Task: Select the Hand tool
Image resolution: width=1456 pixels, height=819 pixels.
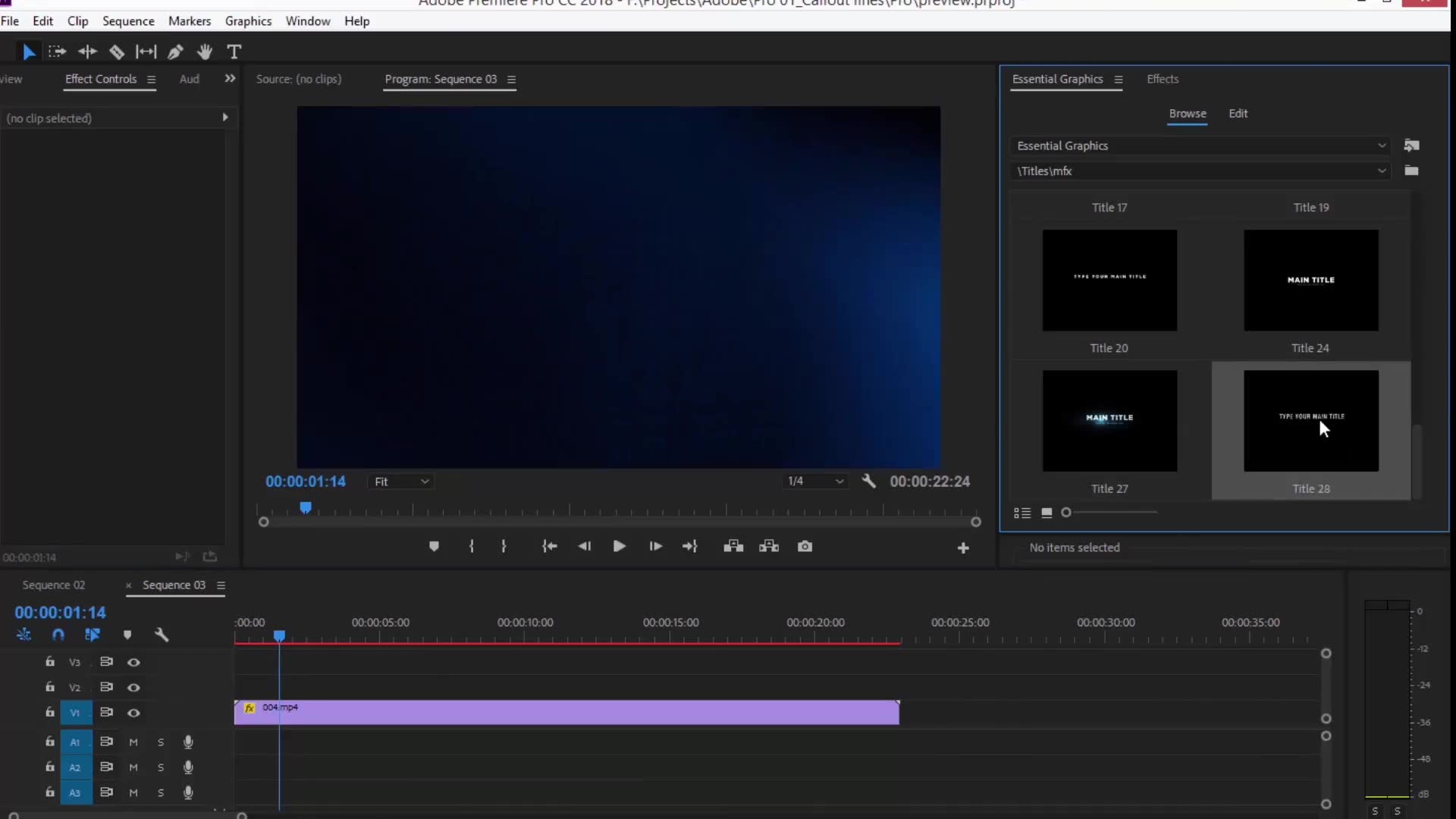Action: (x=205, y=52)
